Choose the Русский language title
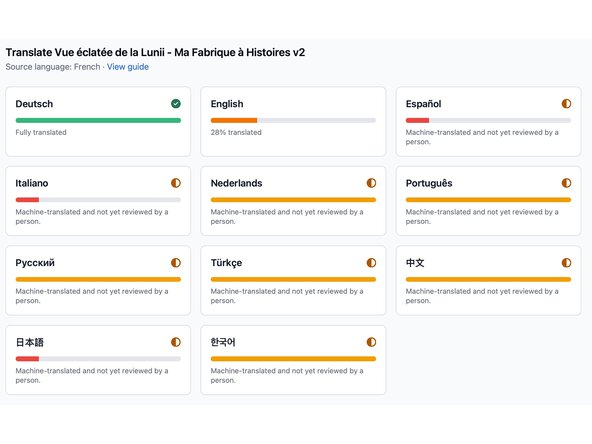This screenshot has width=592, height=444. click(x=35, y=263)
